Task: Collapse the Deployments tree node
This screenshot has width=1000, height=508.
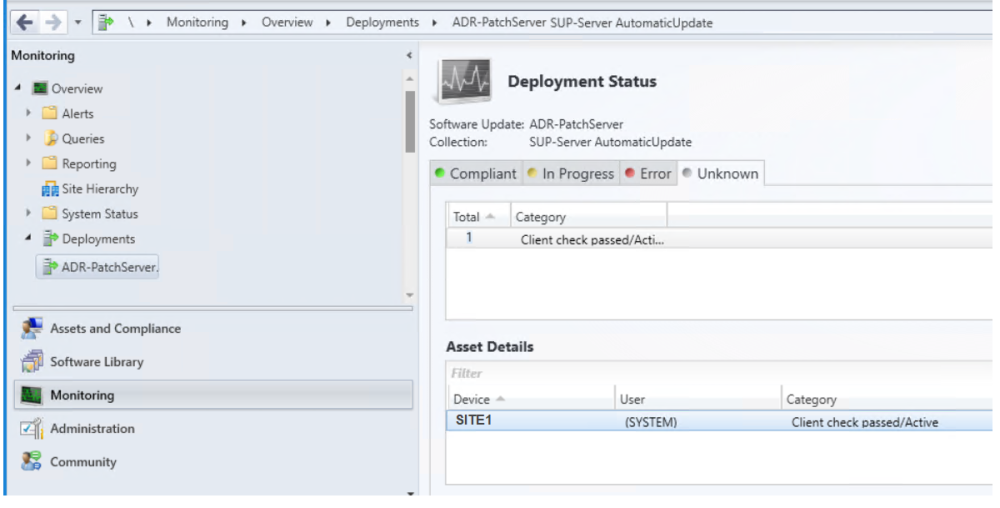Action: coord(30,239)
